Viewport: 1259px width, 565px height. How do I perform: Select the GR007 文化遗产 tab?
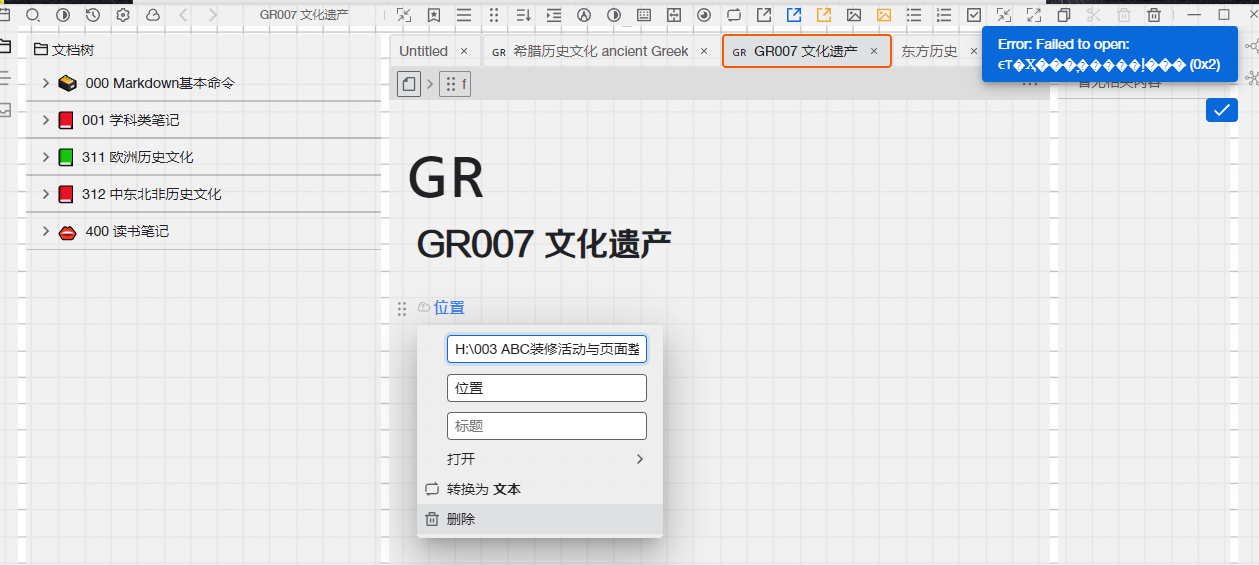coord(806,51)
